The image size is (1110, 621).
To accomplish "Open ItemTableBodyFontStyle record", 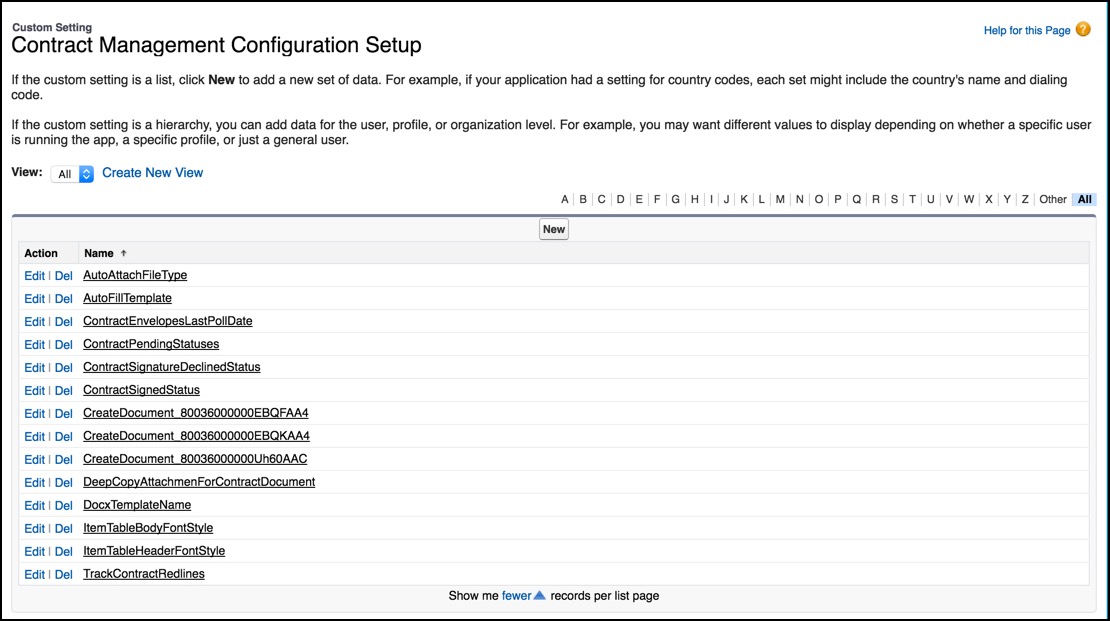I will (x=148, y=528).
